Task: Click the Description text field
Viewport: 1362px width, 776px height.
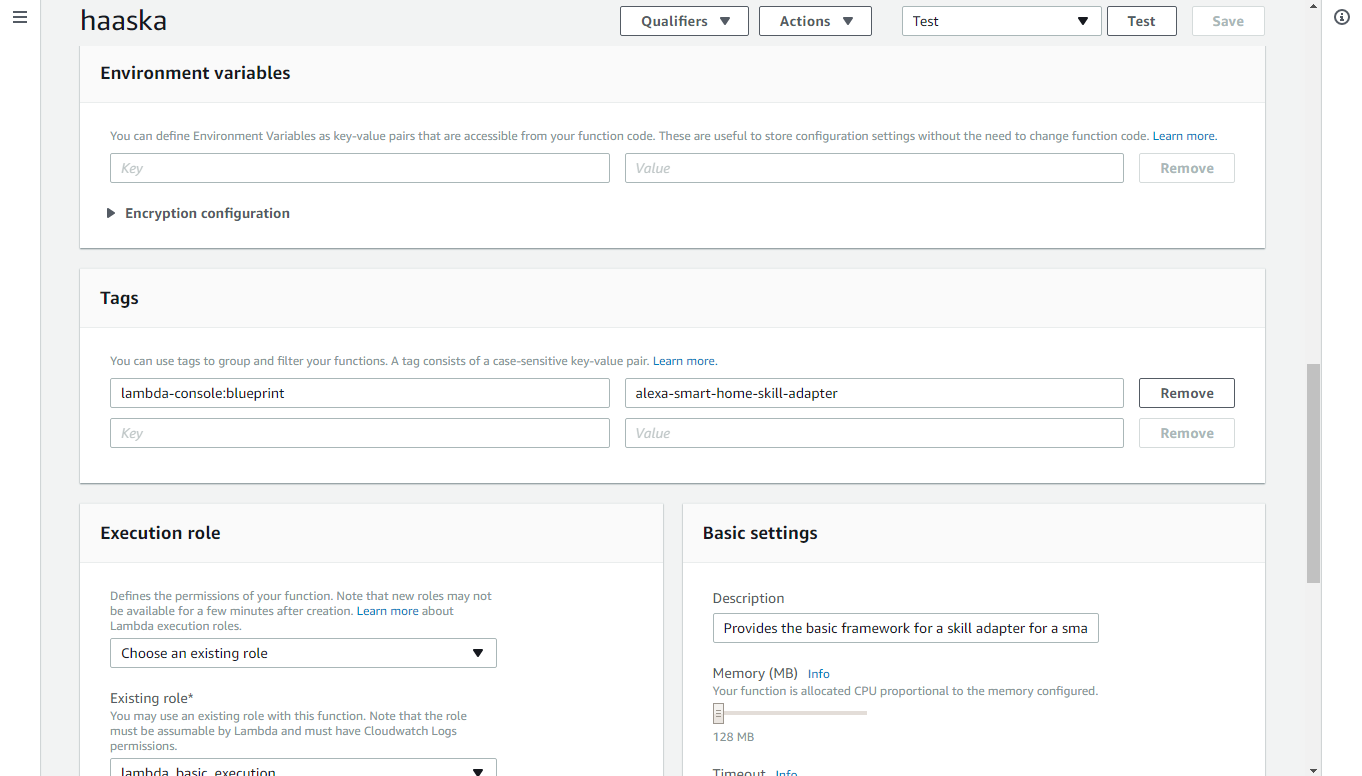Action: tap(905, 628)
